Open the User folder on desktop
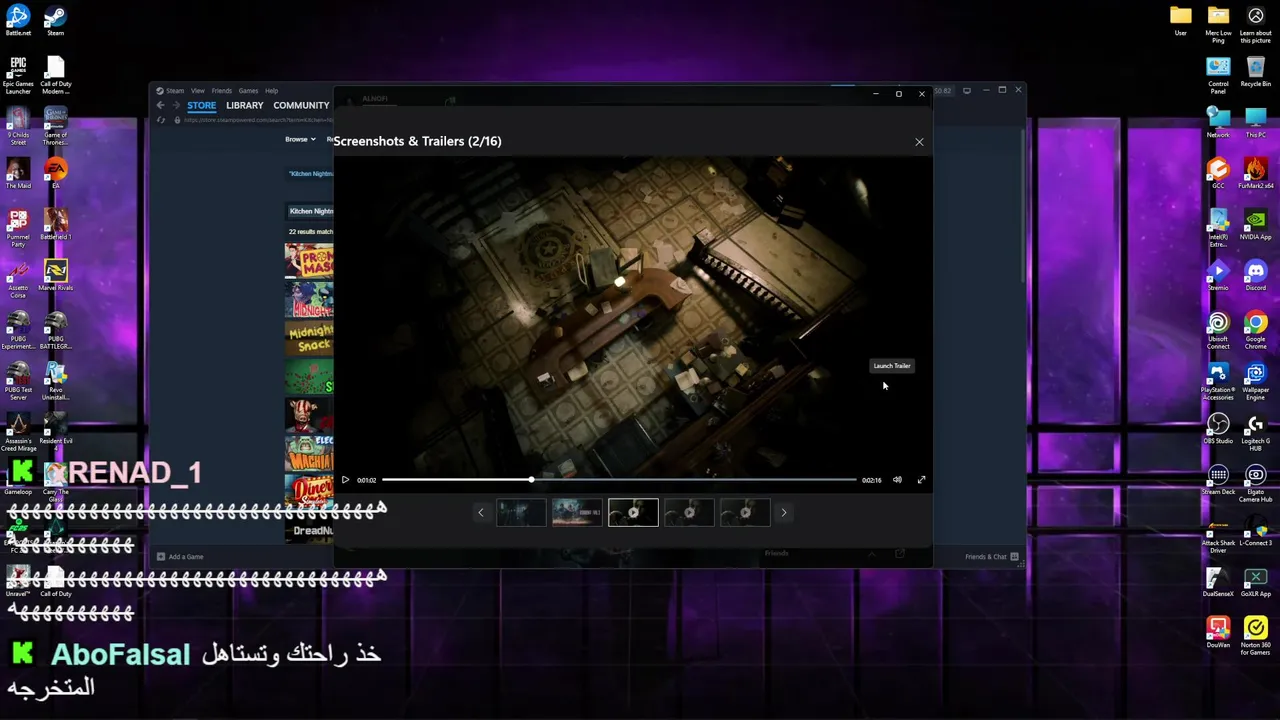This screenshot has height=720, width=1280. [1181, 20]
